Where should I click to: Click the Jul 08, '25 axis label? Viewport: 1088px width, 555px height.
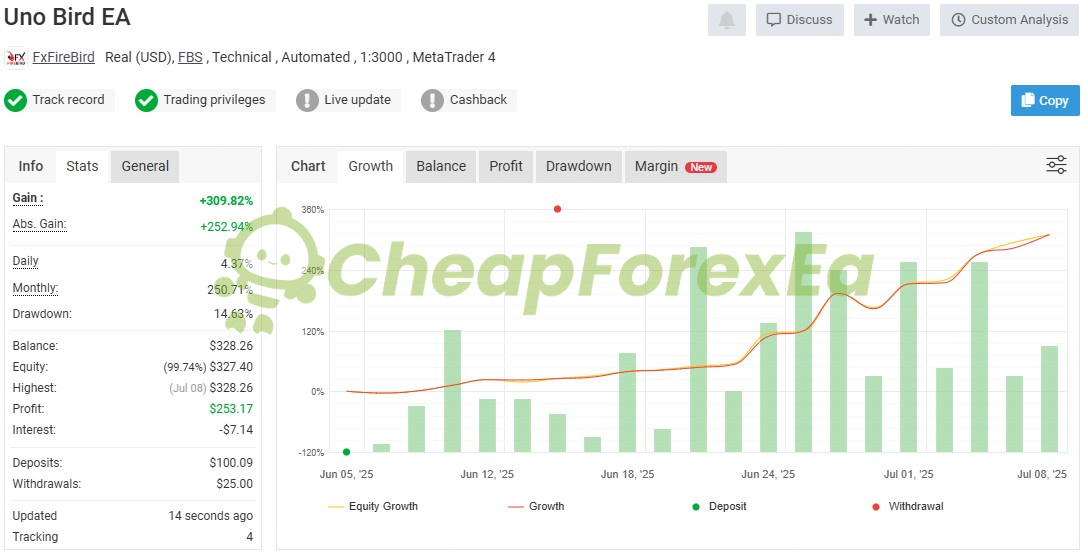pos(1042,475)
